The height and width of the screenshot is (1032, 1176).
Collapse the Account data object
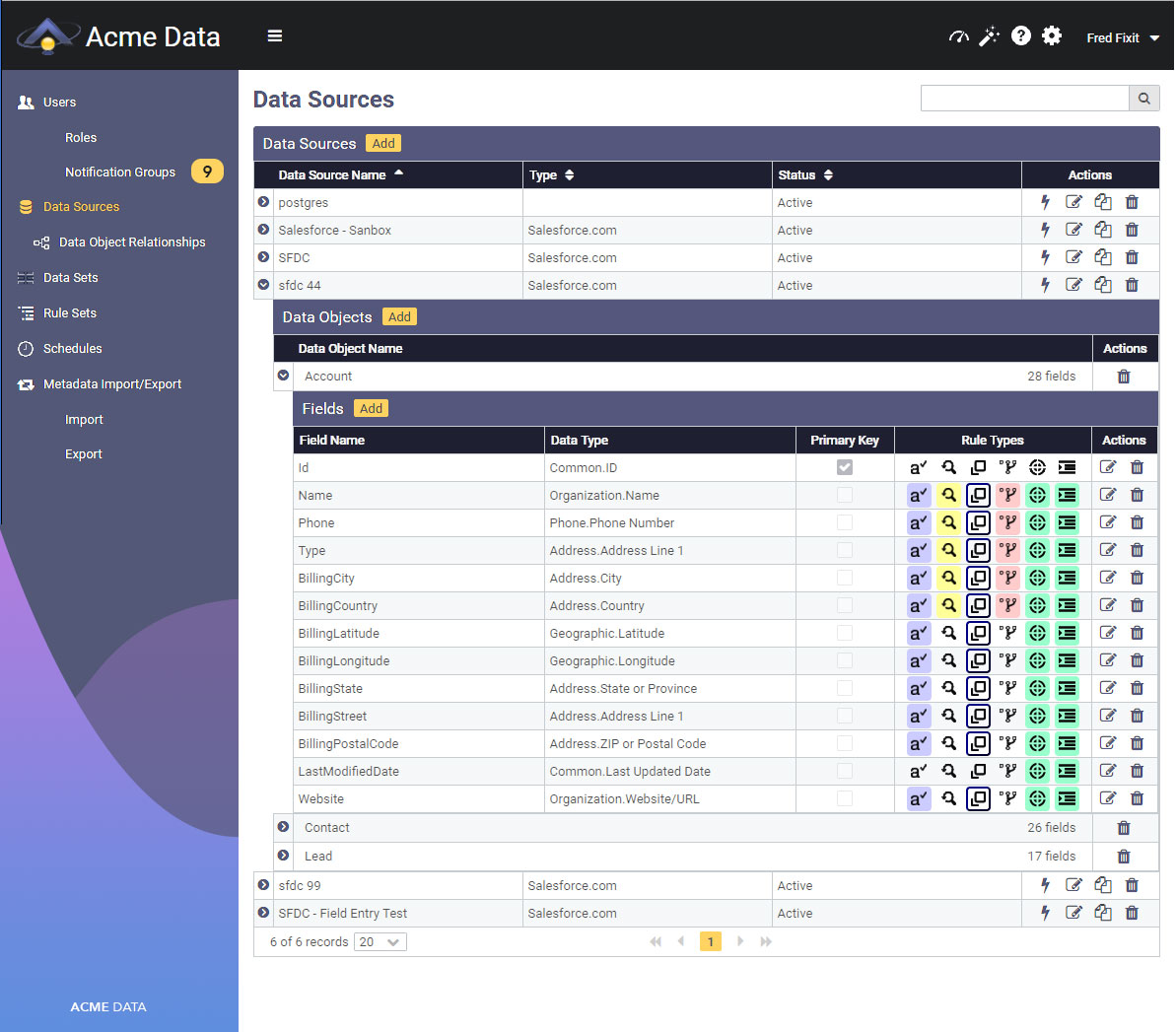(x=284, y=376)
